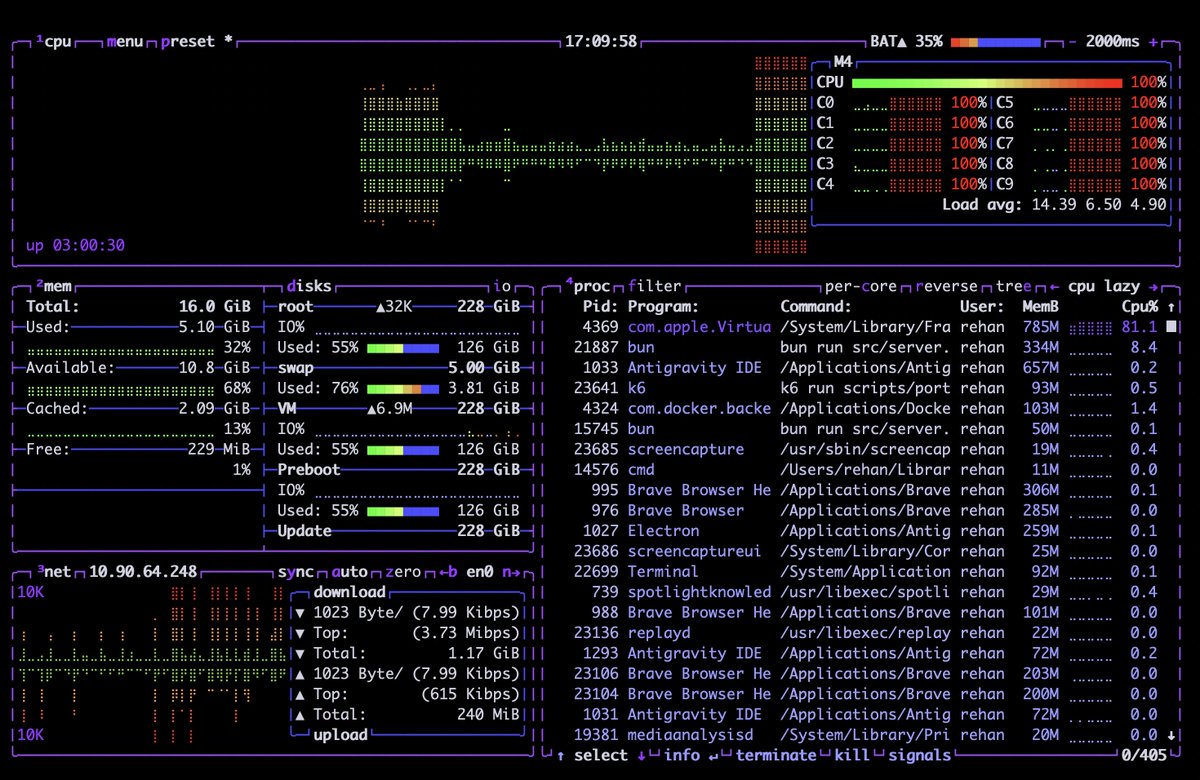Viewport: 1200px width, 780px height.
Task: Toggle the mem box label
Action: [x=55, y=286]
